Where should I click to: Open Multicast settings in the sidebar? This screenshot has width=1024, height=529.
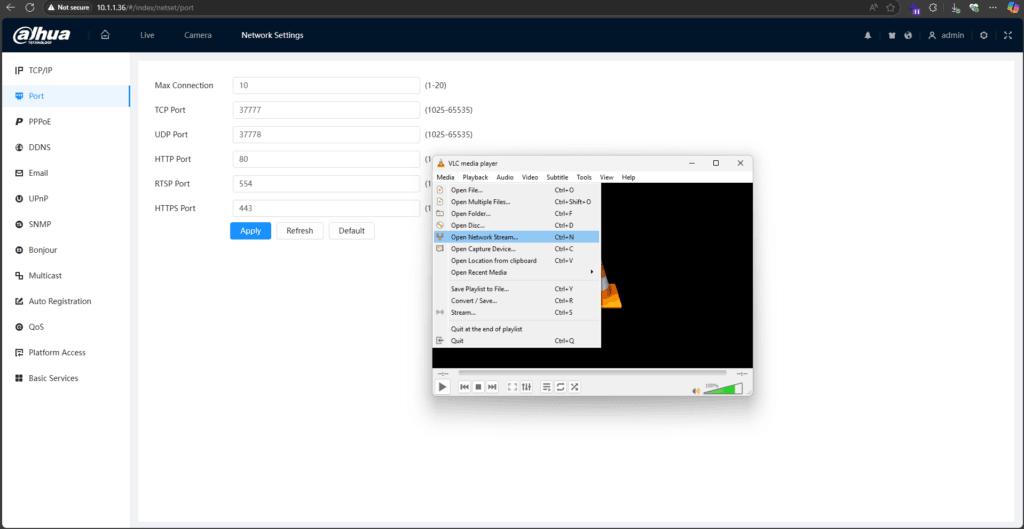pos(65,276)
